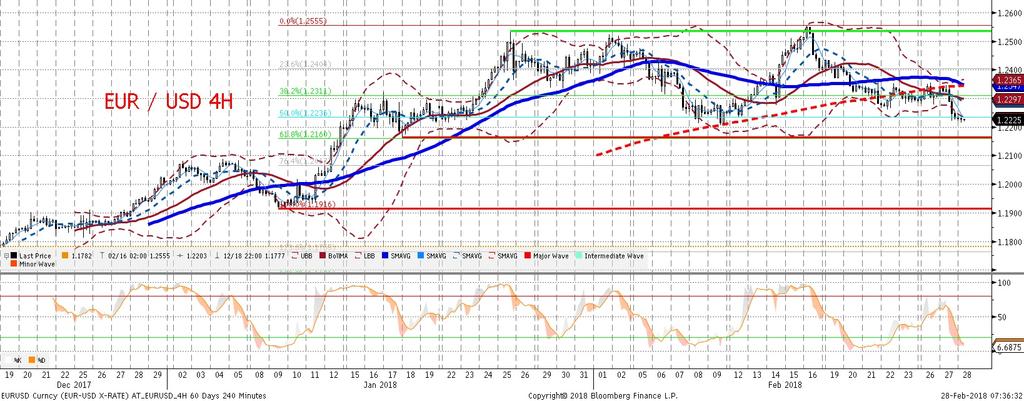Screen dimensions: 1024x401
Task: Click the orange 1.1782 legend marker
Action: coord(65,256)
